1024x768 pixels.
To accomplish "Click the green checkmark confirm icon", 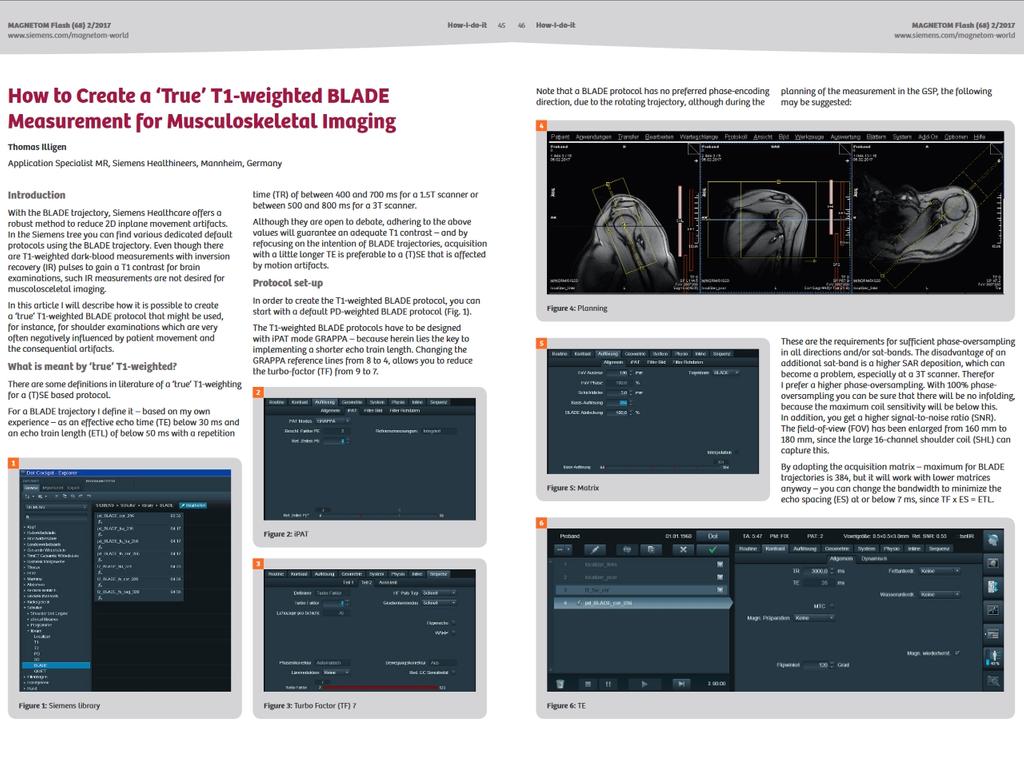I will [x=711, y=549].
